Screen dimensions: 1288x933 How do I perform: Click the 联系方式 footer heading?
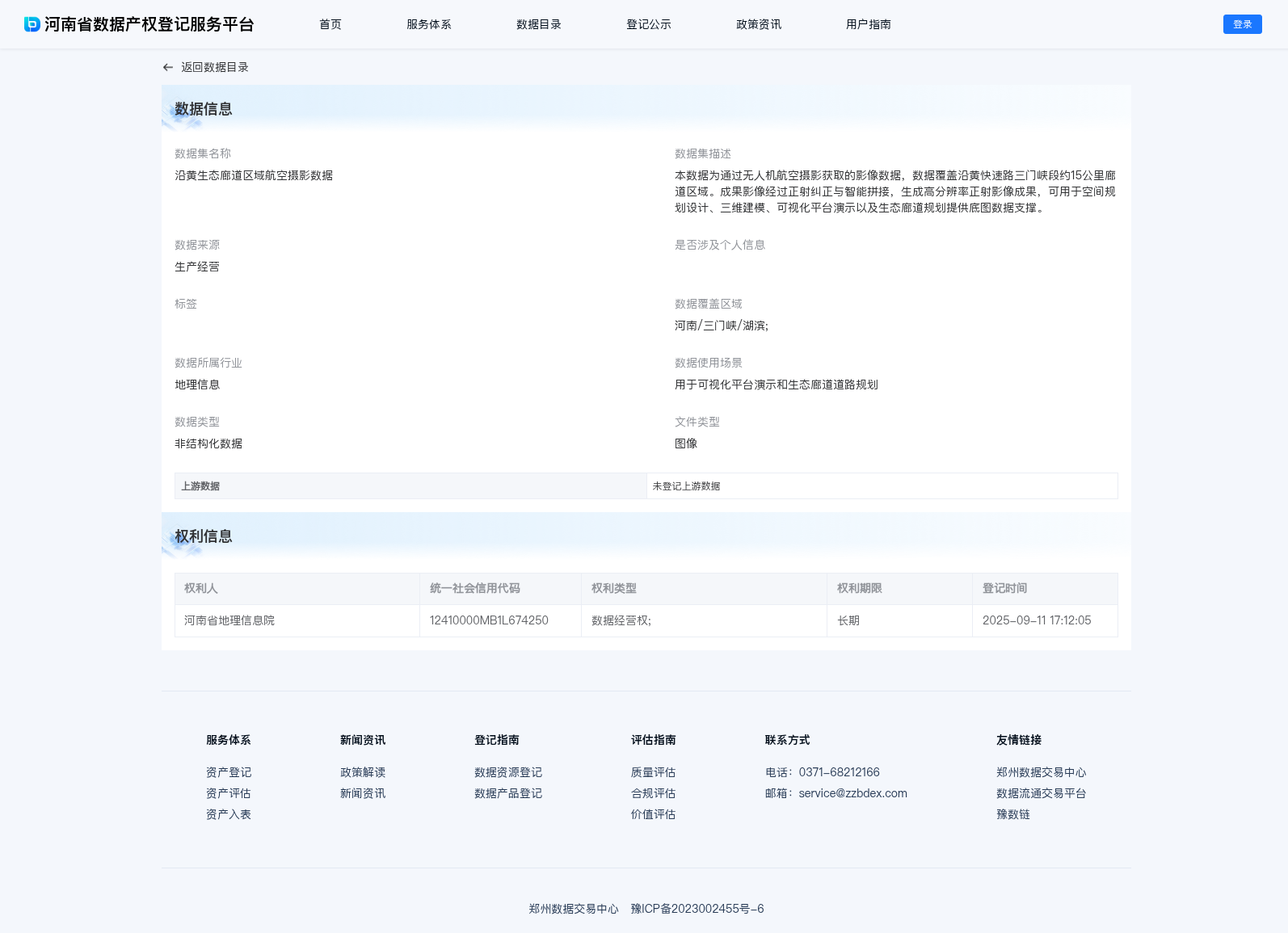click(x=788, y=740)
